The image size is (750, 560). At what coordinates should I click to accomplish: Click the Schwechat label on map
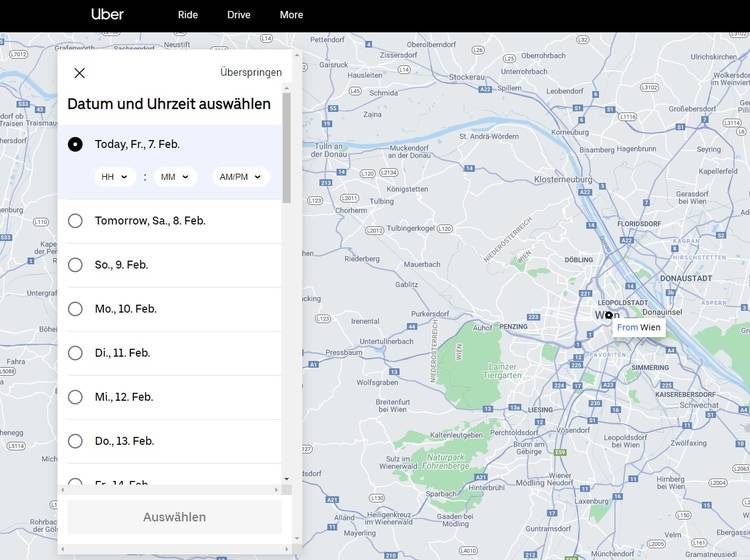click(699, 405)
